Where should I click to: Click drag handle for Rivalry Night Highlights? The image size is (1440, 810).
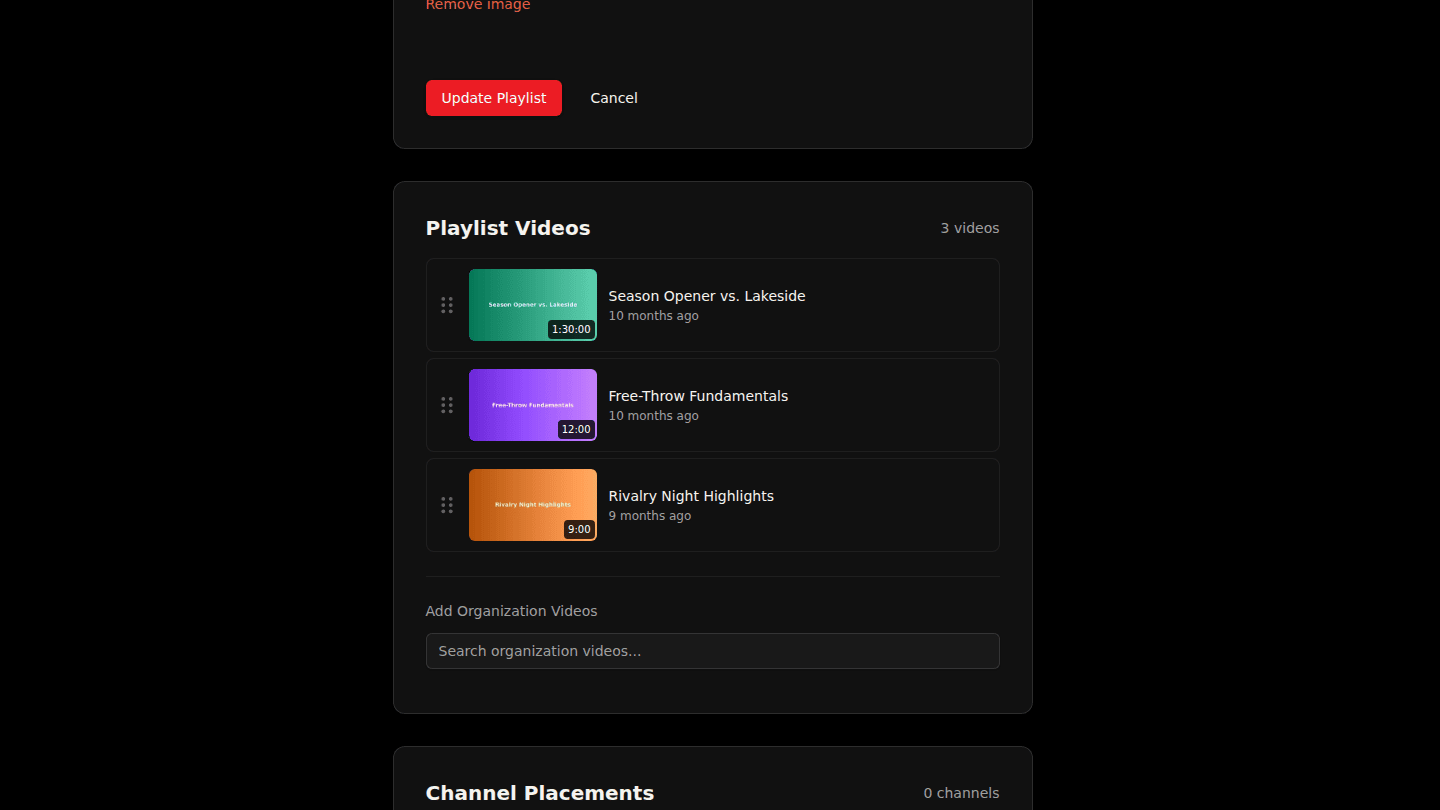447,505
